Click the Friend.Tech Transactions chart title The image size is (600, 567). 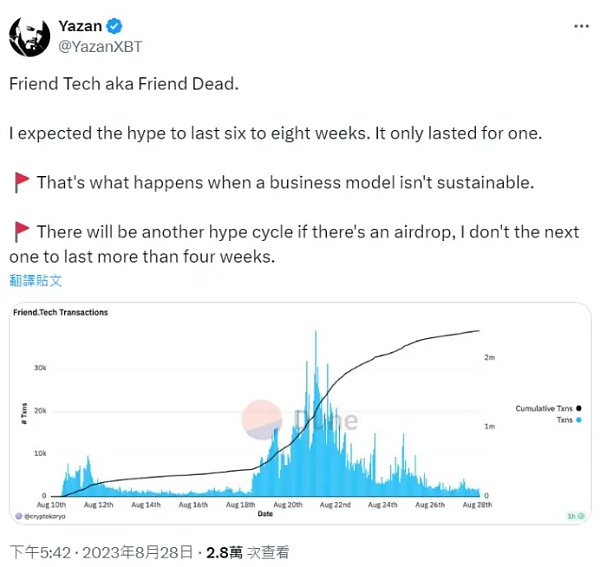coord(60,313)
